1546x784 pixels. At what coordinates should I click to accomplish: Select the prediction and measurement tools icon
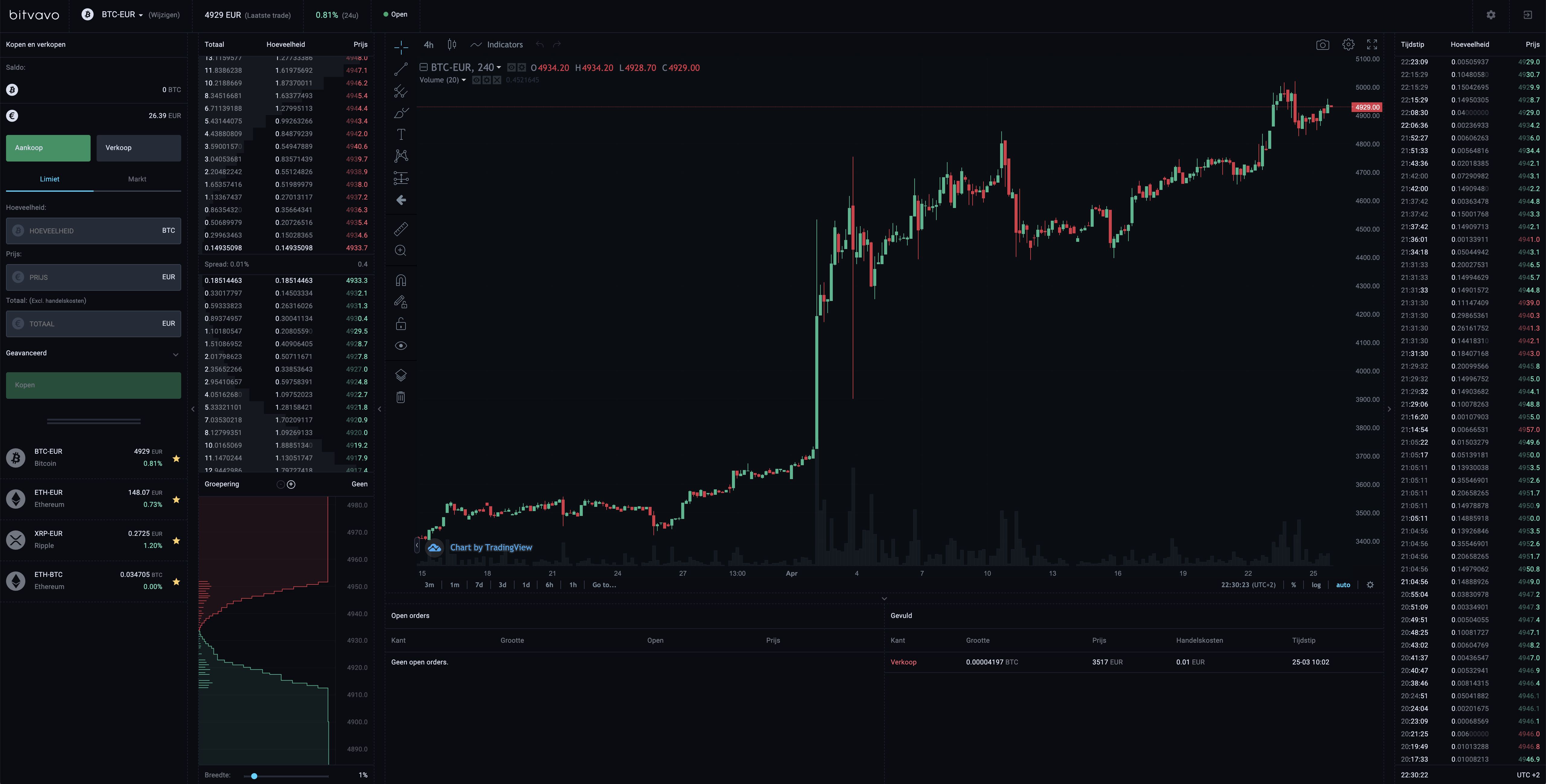pos(401,178)
